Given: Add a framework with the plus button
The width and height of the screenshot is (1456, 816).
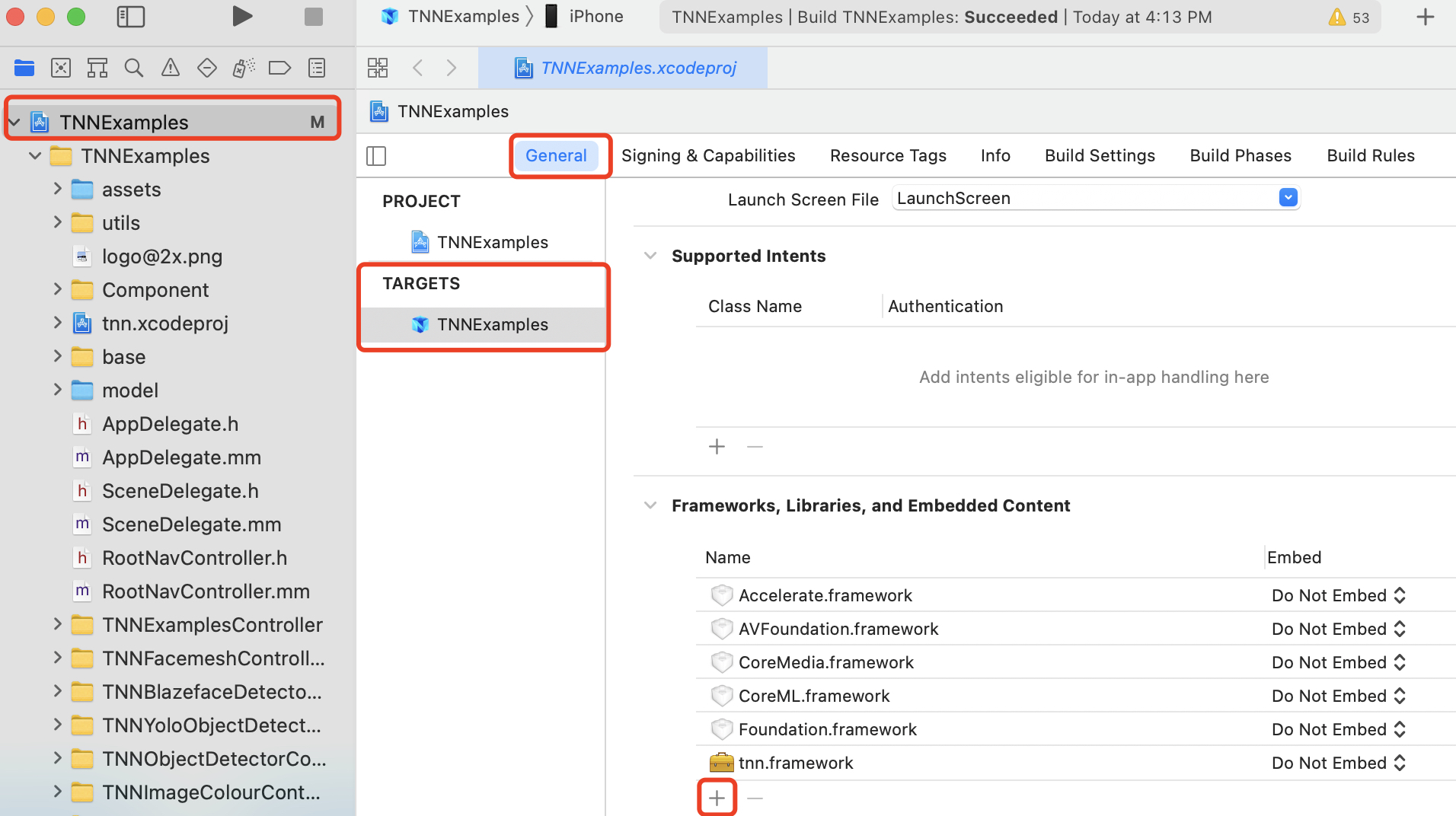Looking at the screenshot, I should [717, 798].
